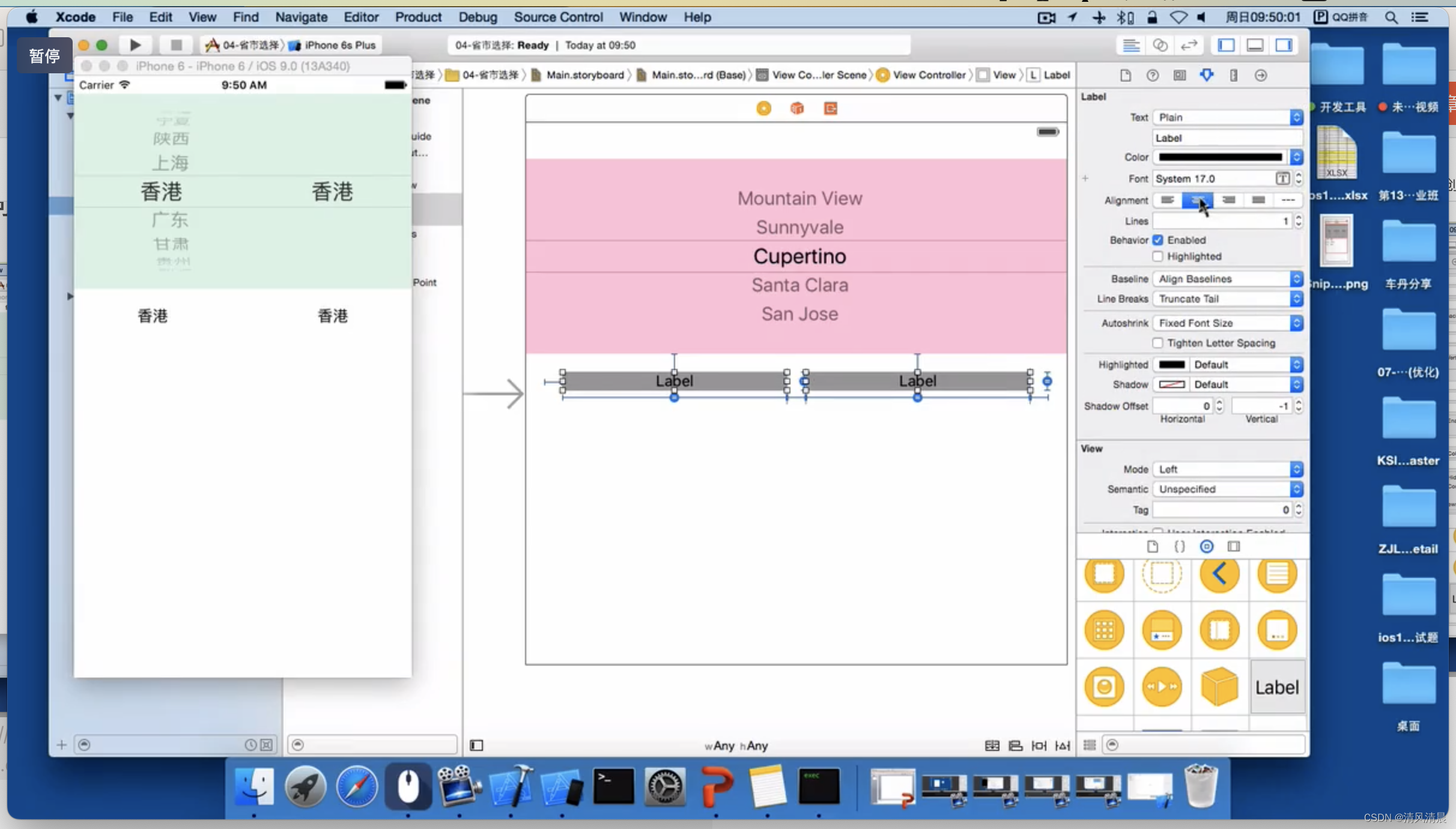This screenshot has height=829, width=1456.
Task: Open the Semantic Unspecified dropdown
Action: [1227, 489]
